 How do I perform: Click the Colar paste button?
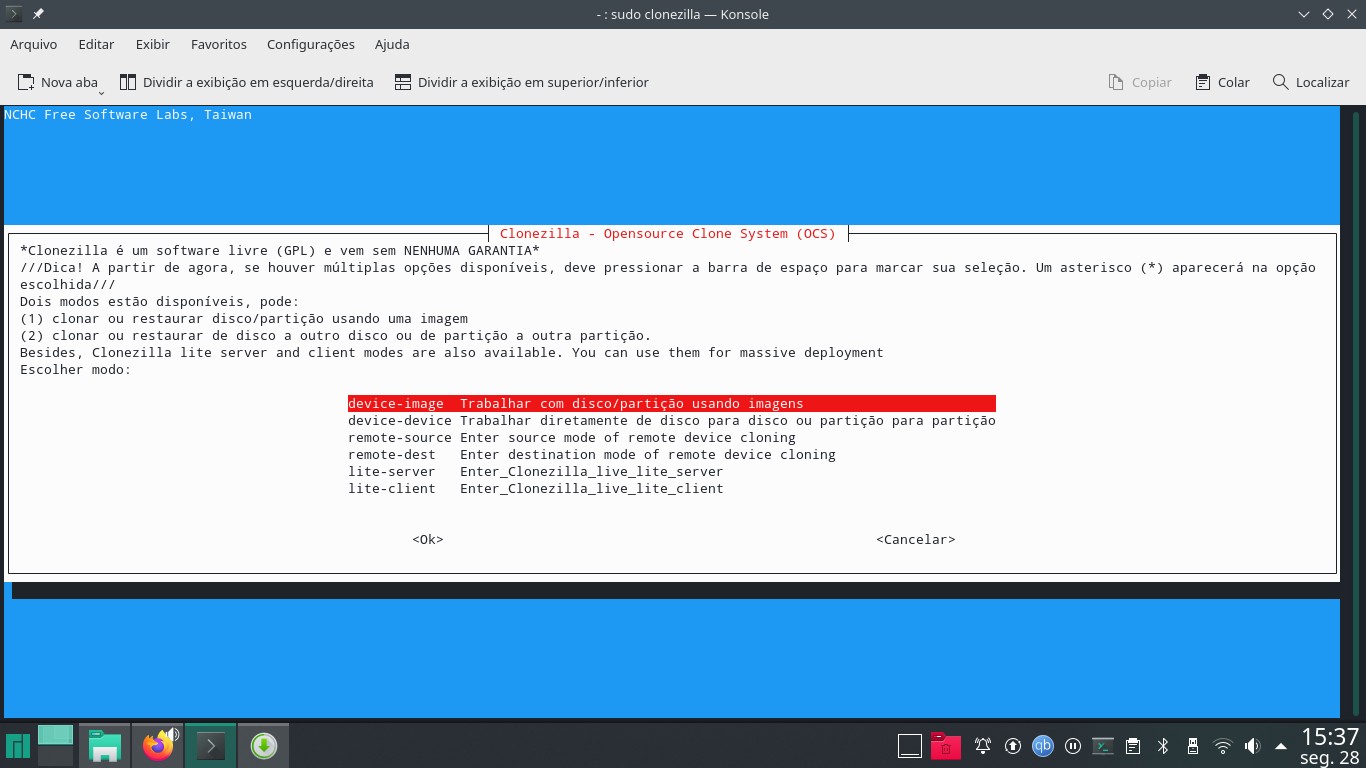click(x=1222, y=82)
